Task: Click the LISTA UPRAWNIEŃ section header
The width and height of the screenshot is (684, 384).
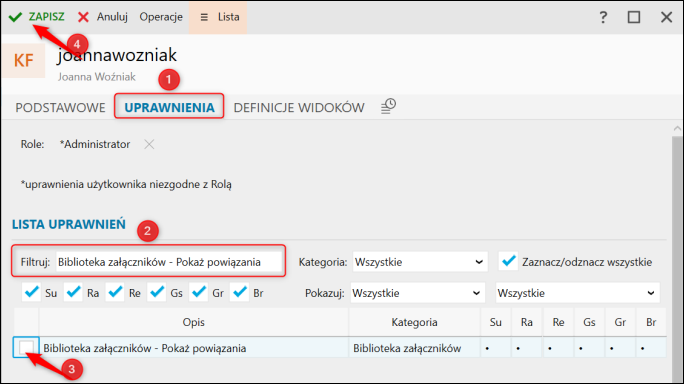Action: [x=68, y=224]
